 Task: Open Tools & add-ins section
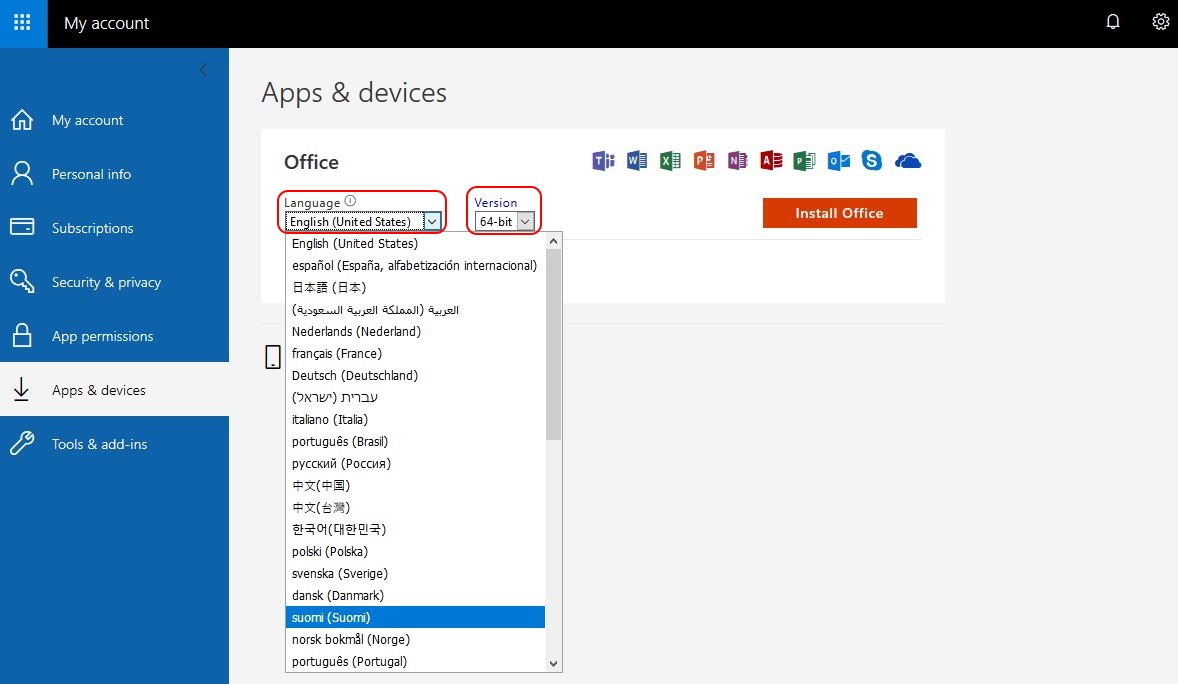click(114, 444)
